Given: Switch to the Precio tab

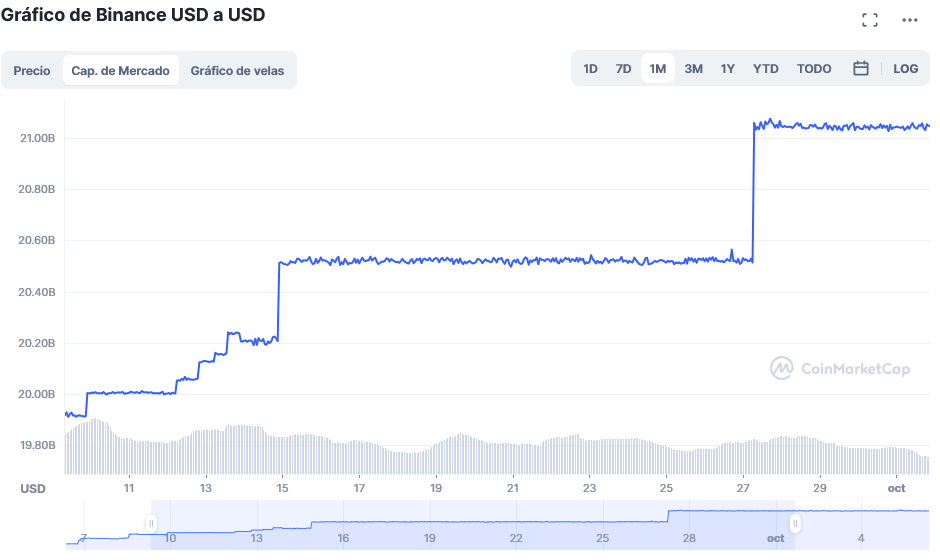Looking at the screenshot, I should 32,71.
